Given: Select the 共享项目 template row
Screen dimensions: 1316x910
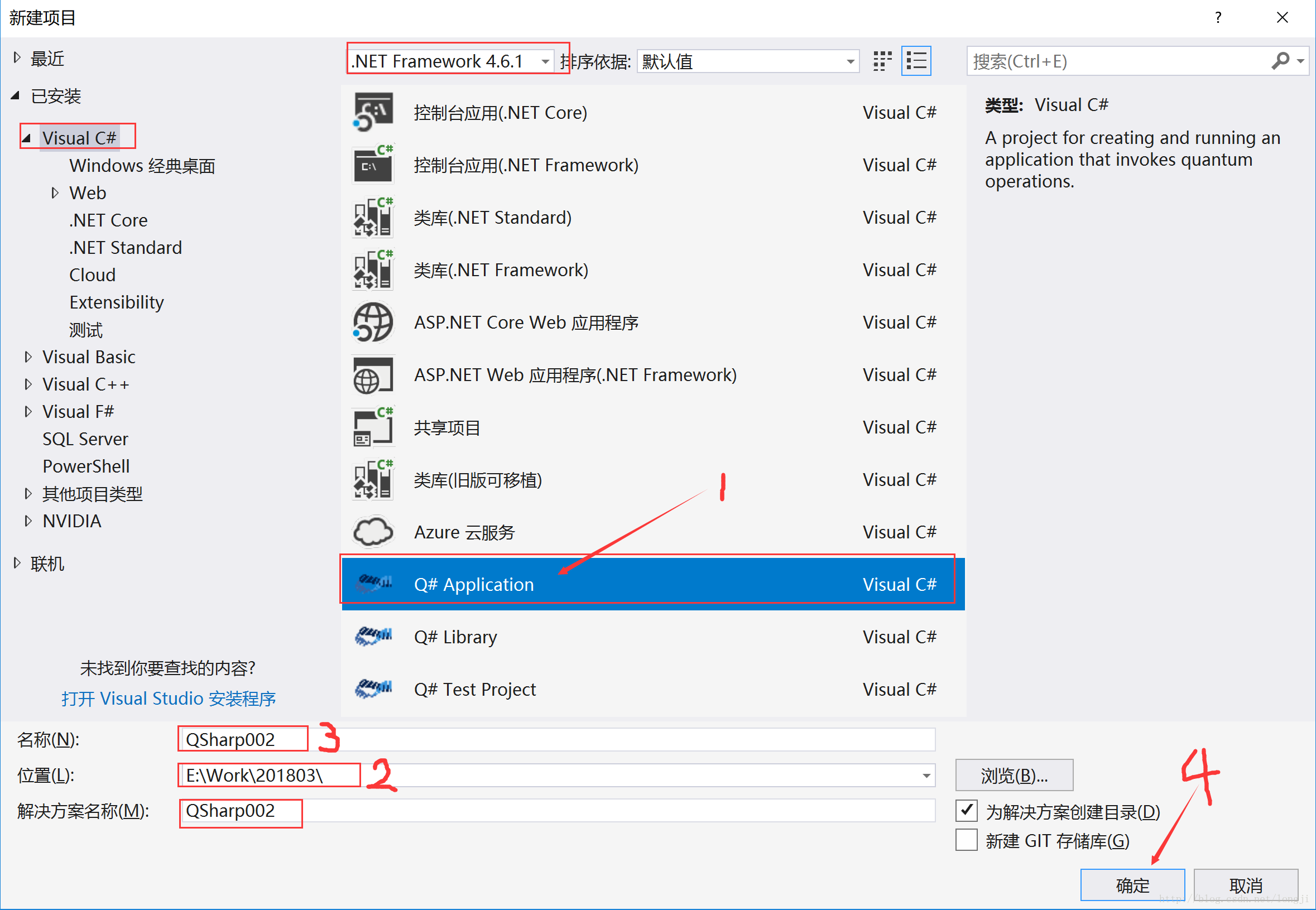Looking at the screenshot, I should [x=653, y=427].
